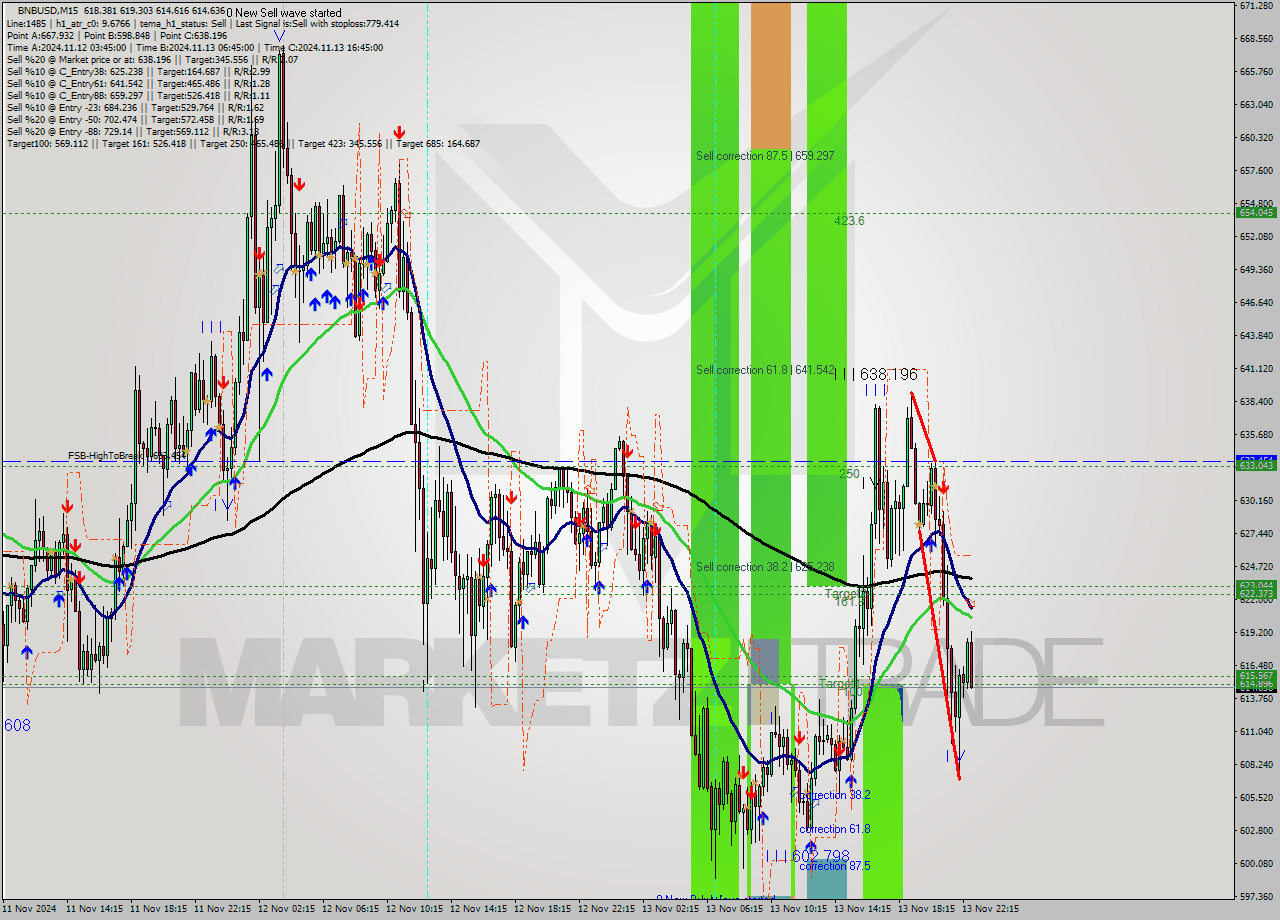The width and height of the screenshot is (1280, 920).
Task: Select the blue 'correction 87.5' label
Action: pyautogui.click(x=834, y=866)
